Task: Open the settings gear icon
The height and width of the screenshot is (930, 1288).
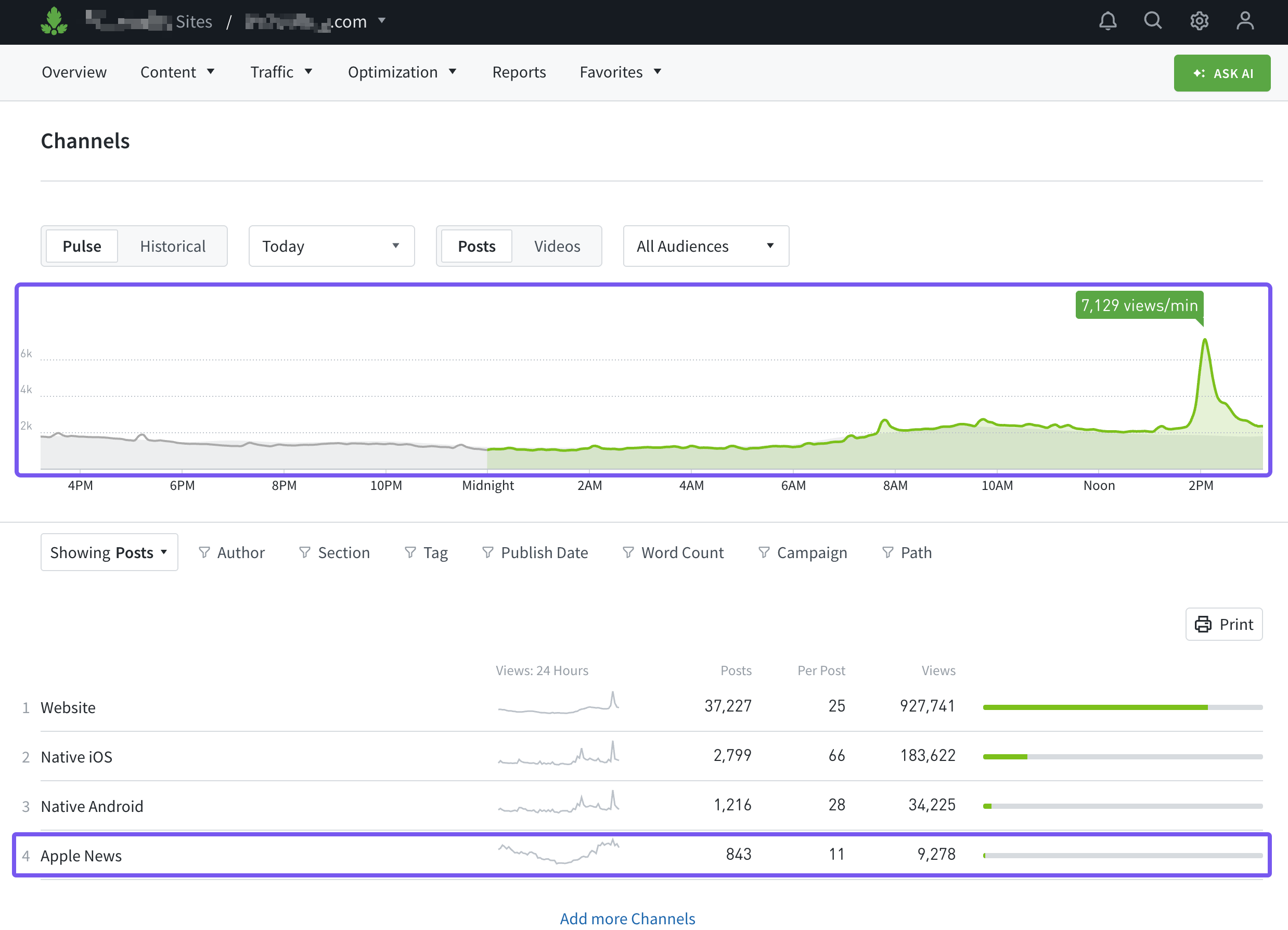Action: tap(1199, 21)
